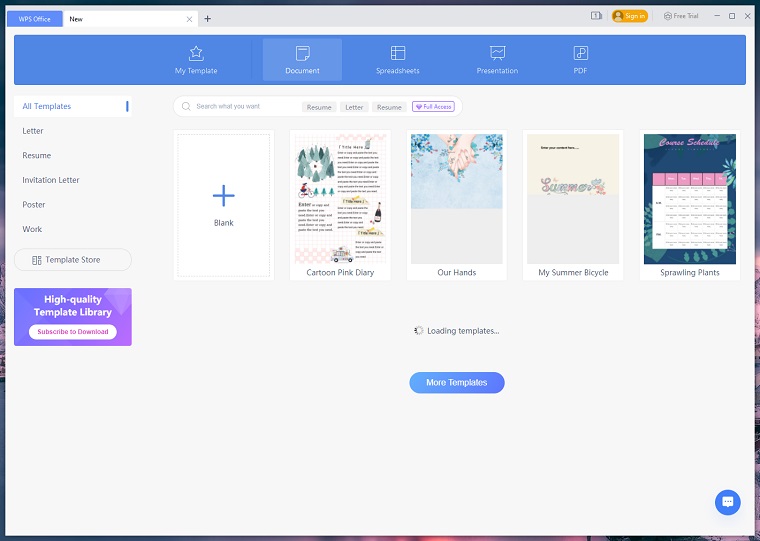Image resolution: width=760 pixels, height=541 pixels.
Task: Open the My Summer Bicycle template
Action: point(573,205)
